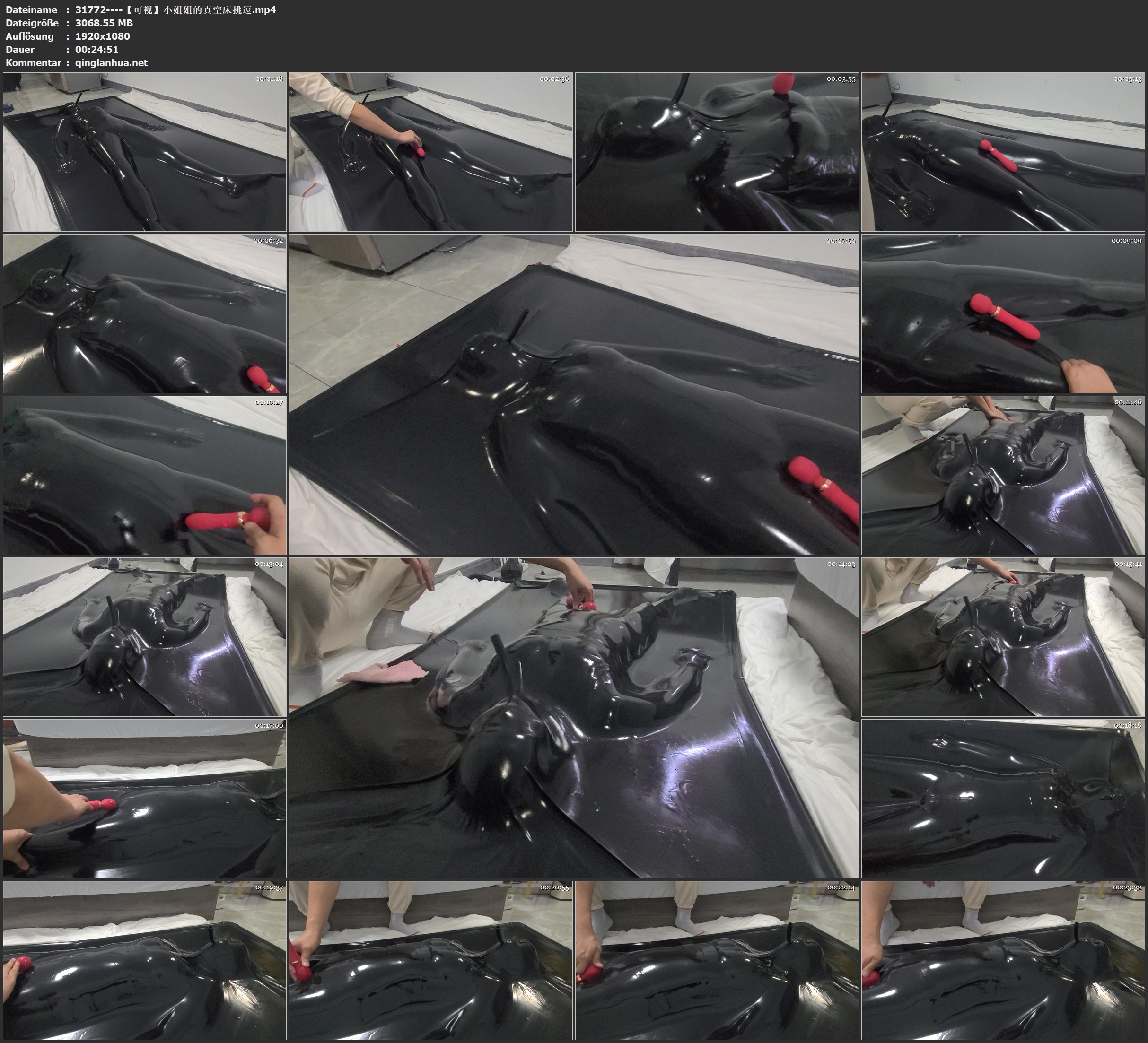The height and width of the screenshot is (1043, 1148).
Task: Select the thumbnail at 00:06:32
Action: pos(145,313)
